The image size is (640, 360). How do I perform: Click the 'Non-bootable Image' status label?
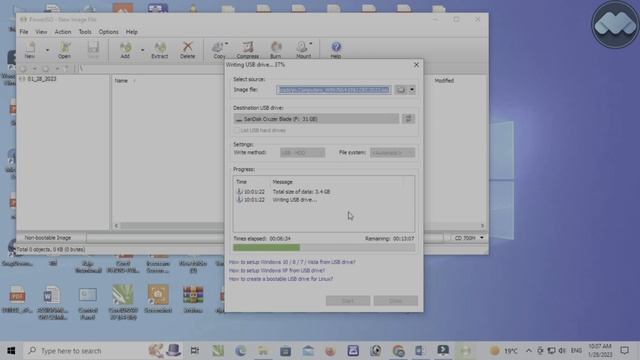pos(48,238)
